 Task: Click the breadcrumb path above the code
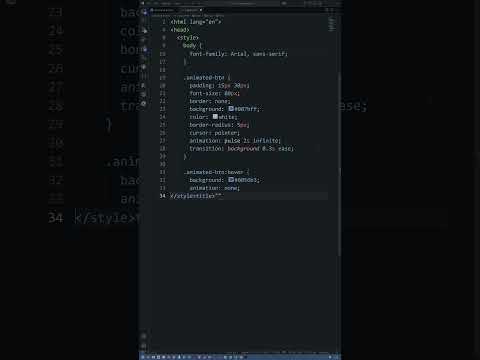188,15
